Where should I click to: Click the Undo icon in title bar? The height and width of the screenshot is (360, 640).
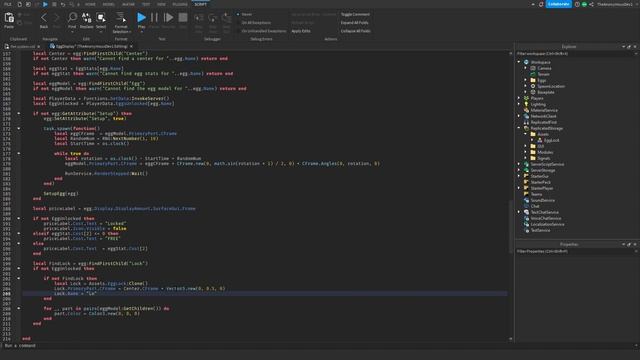coord(63,4)
